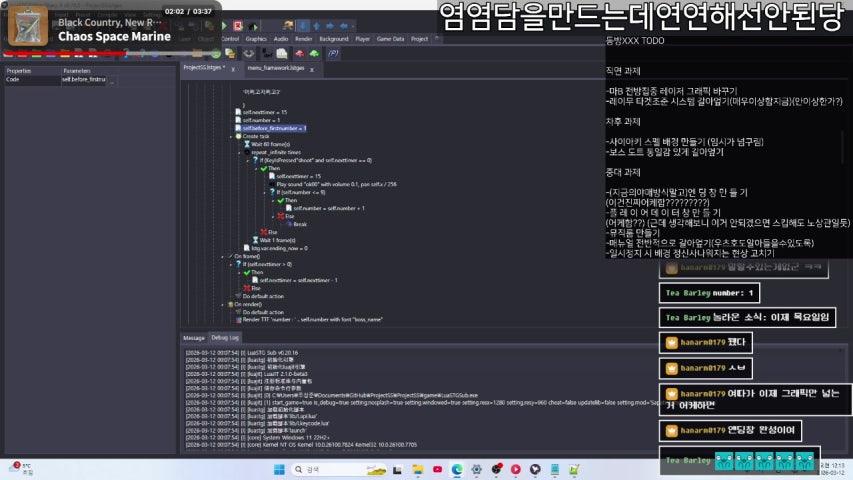The height and width of the screenshot is (480, 853).
Task: Click the taskbar clock and date
Action: (832, 469)
